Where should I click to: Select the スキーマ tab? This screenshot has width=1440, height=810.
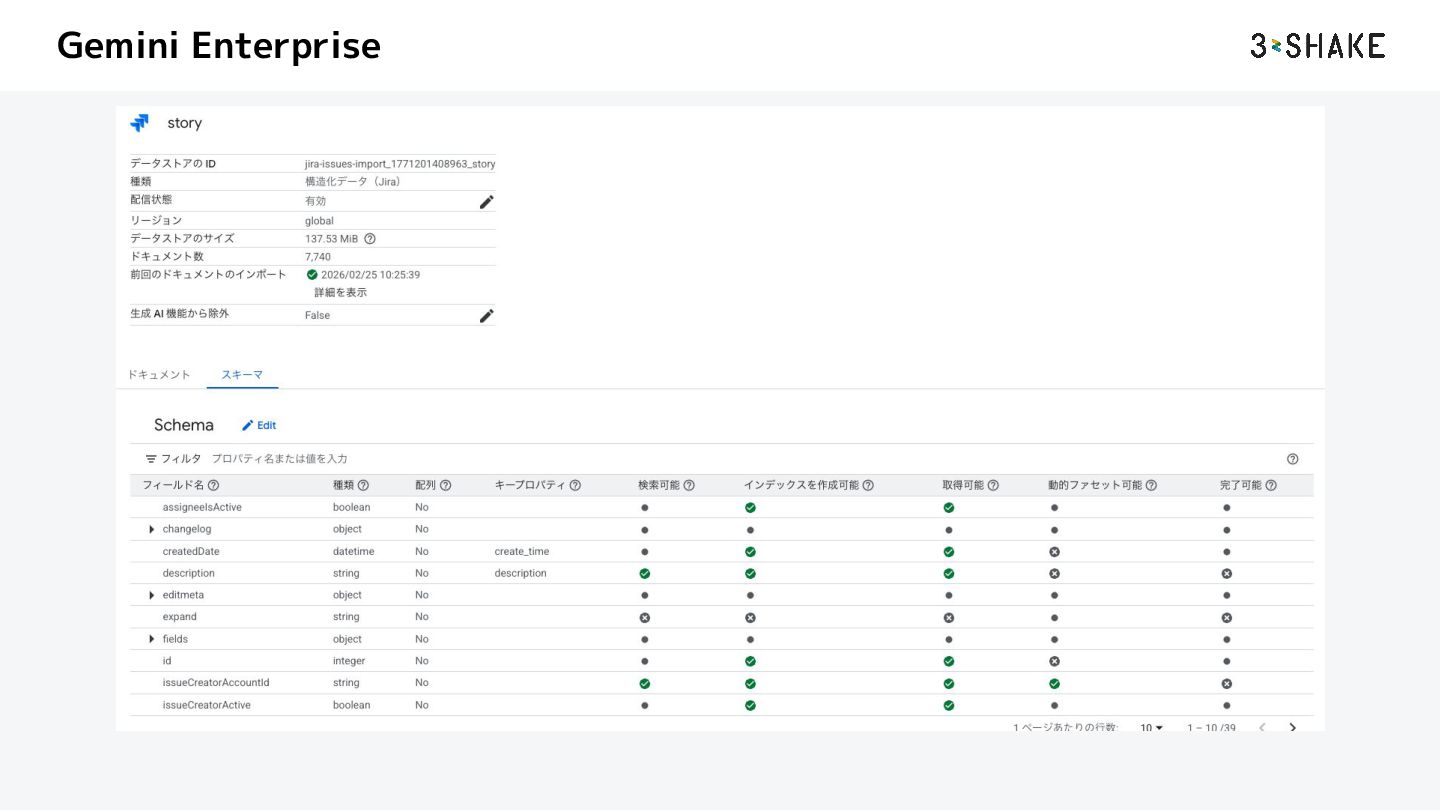tap(242, 375)
